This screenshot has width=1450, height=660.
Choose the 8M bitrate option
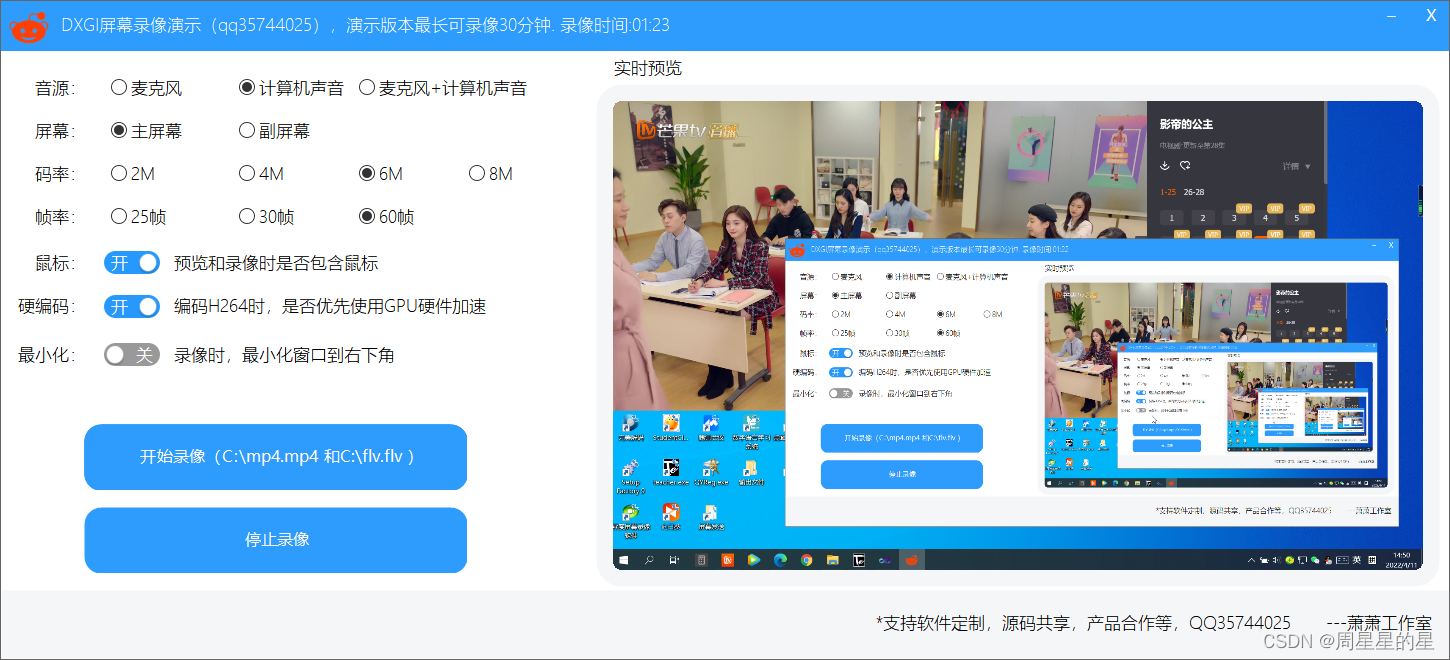(x=477, y=173)
